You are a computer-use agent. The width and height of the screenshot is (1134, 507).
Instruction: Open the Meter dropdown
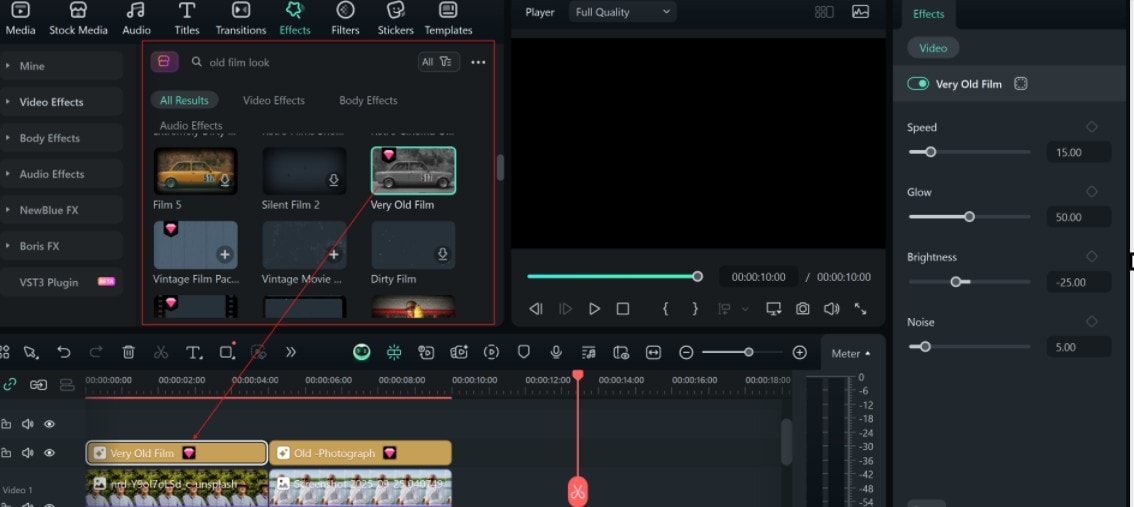[x=850, y=354]
